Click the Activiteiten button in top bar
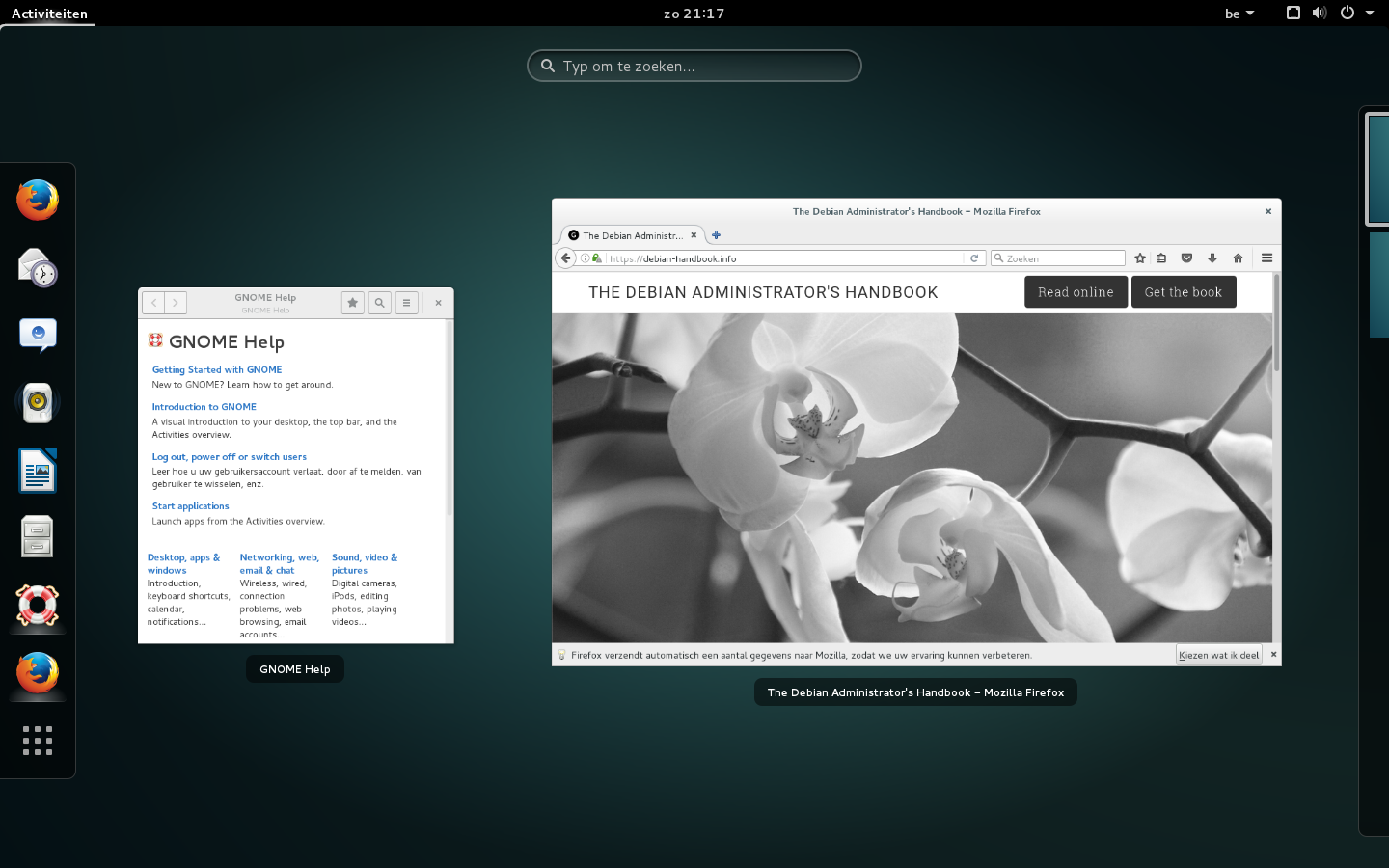This screenshot has height=868, width=1389. tap(49, 14)
